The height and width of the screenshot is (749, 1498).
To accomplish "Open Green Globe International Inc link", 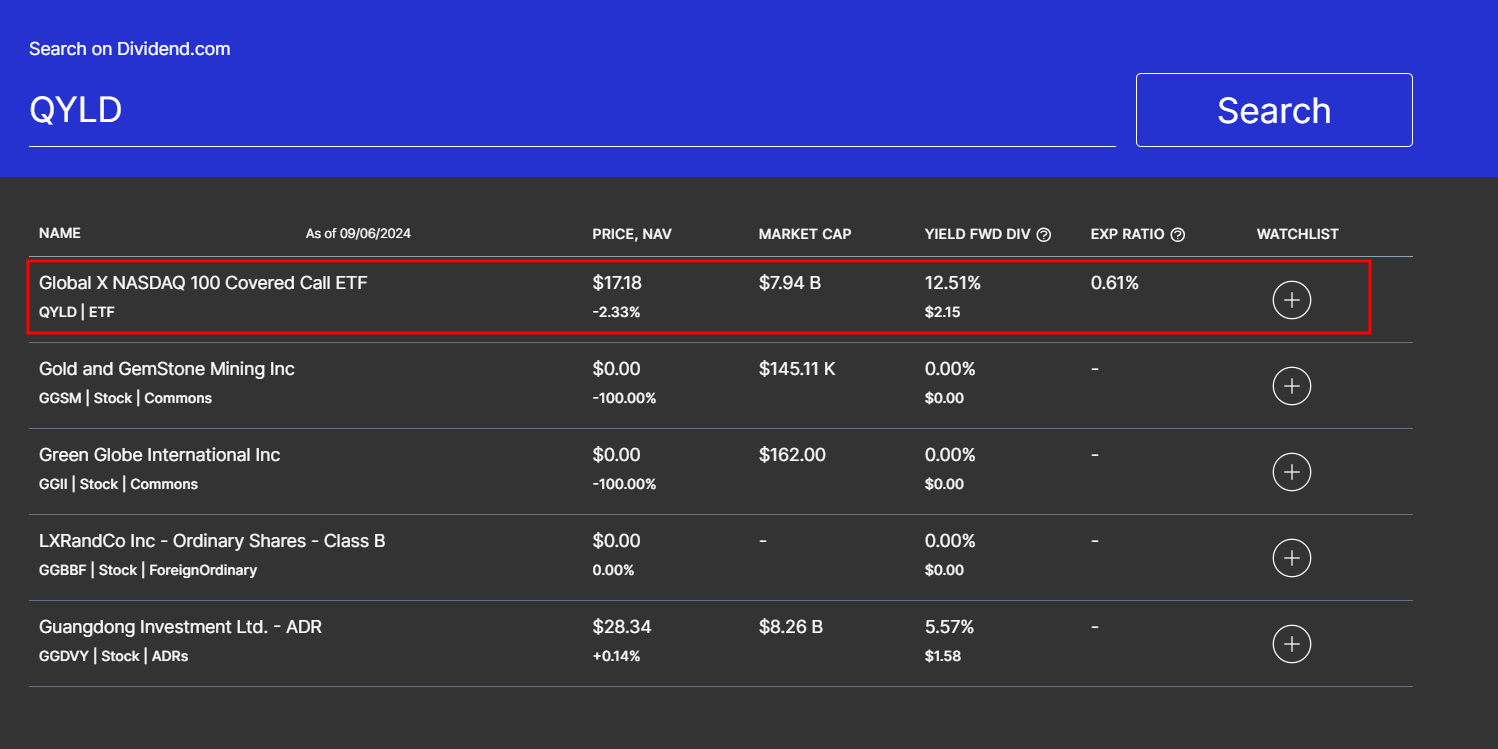I will [x=159, y=455].
